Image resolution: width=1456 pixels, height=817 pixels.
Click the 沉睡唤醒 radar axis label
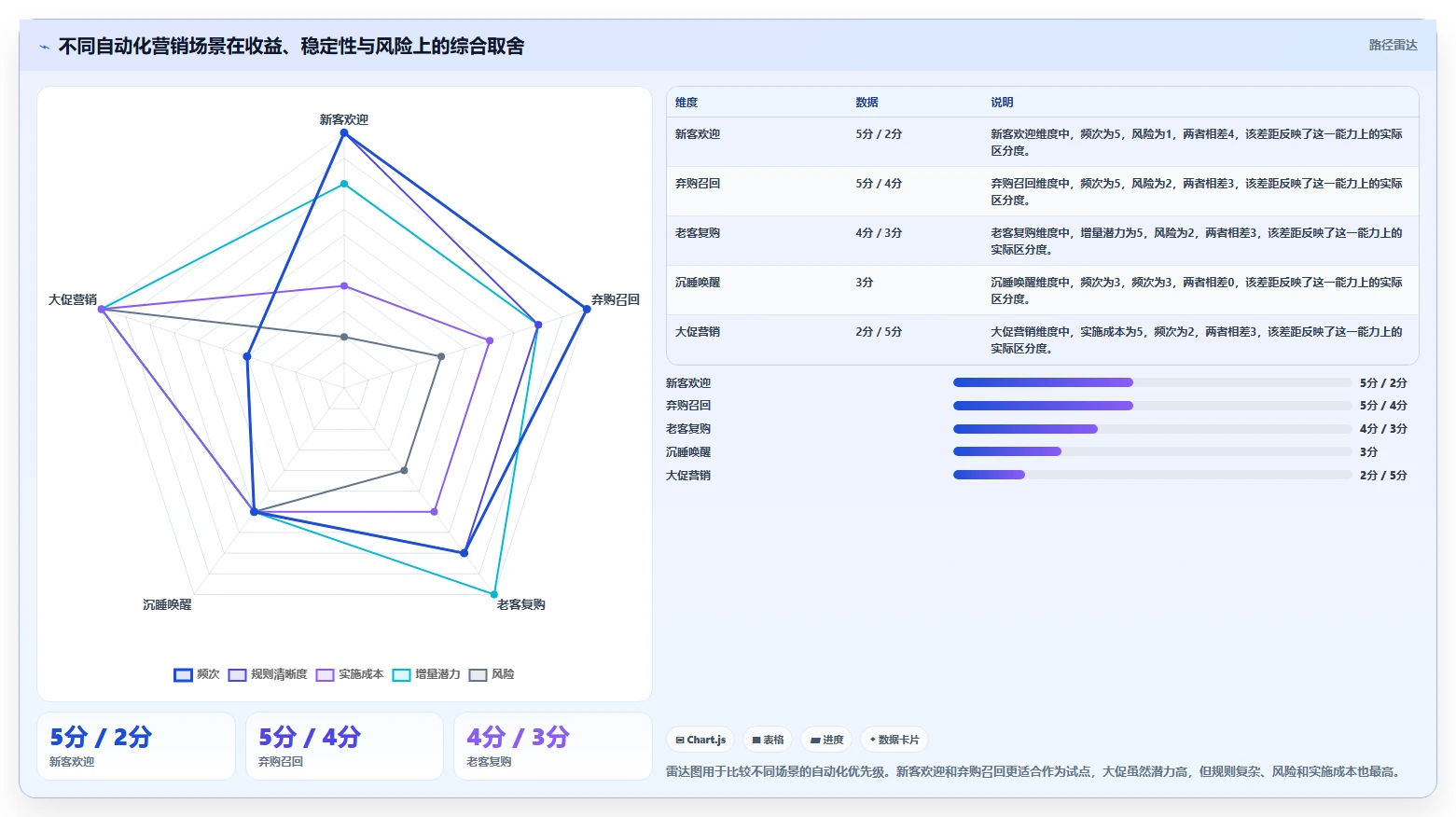coord(167,604)
